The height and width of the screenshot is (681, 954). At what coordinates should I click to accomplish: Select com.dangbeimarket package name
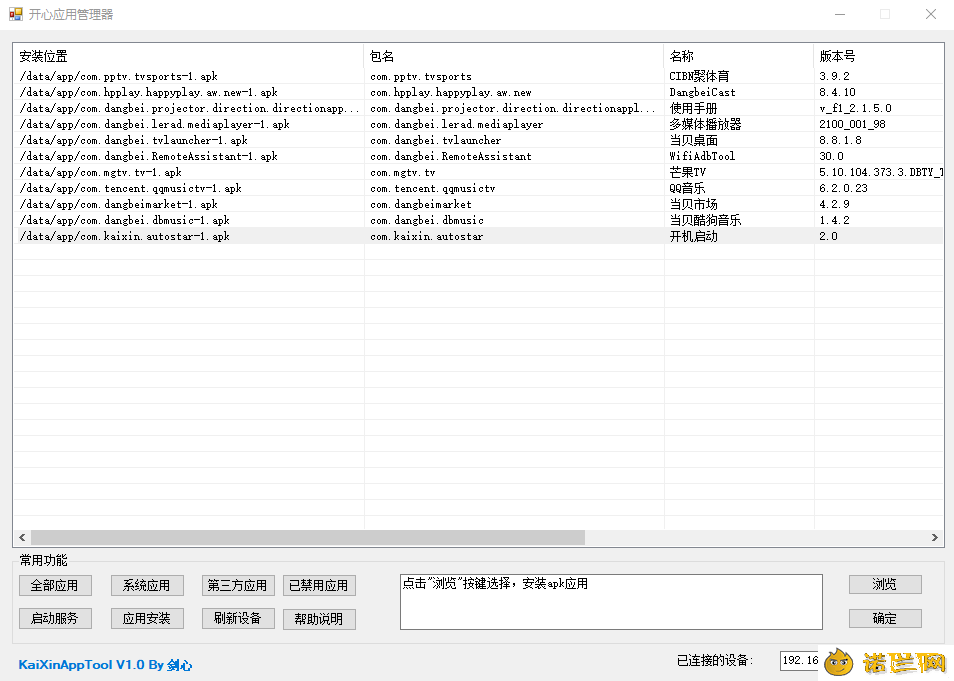(x=421, y=204)
